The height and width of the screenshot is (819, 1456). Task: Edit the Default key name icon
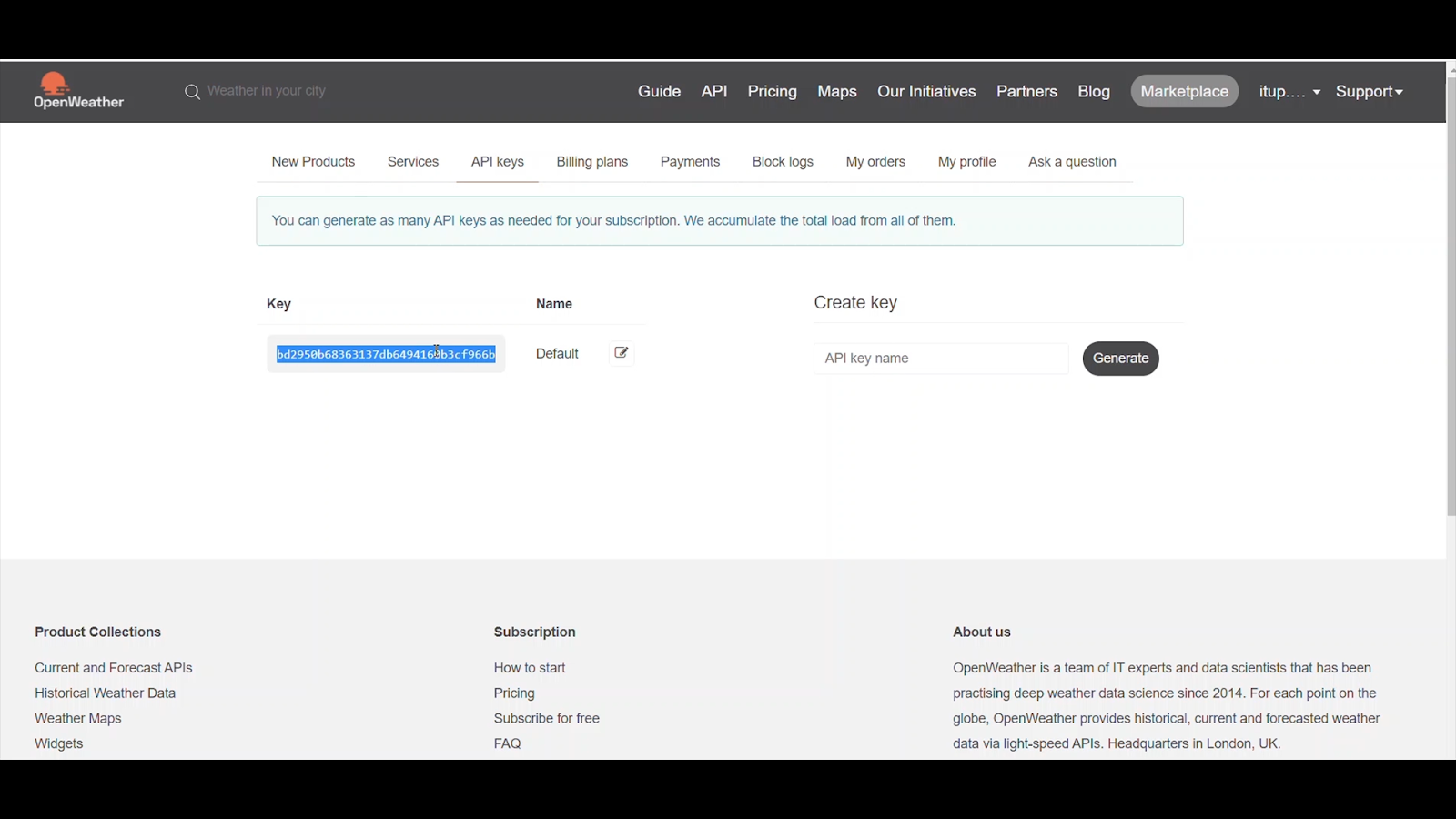(622, 353)
